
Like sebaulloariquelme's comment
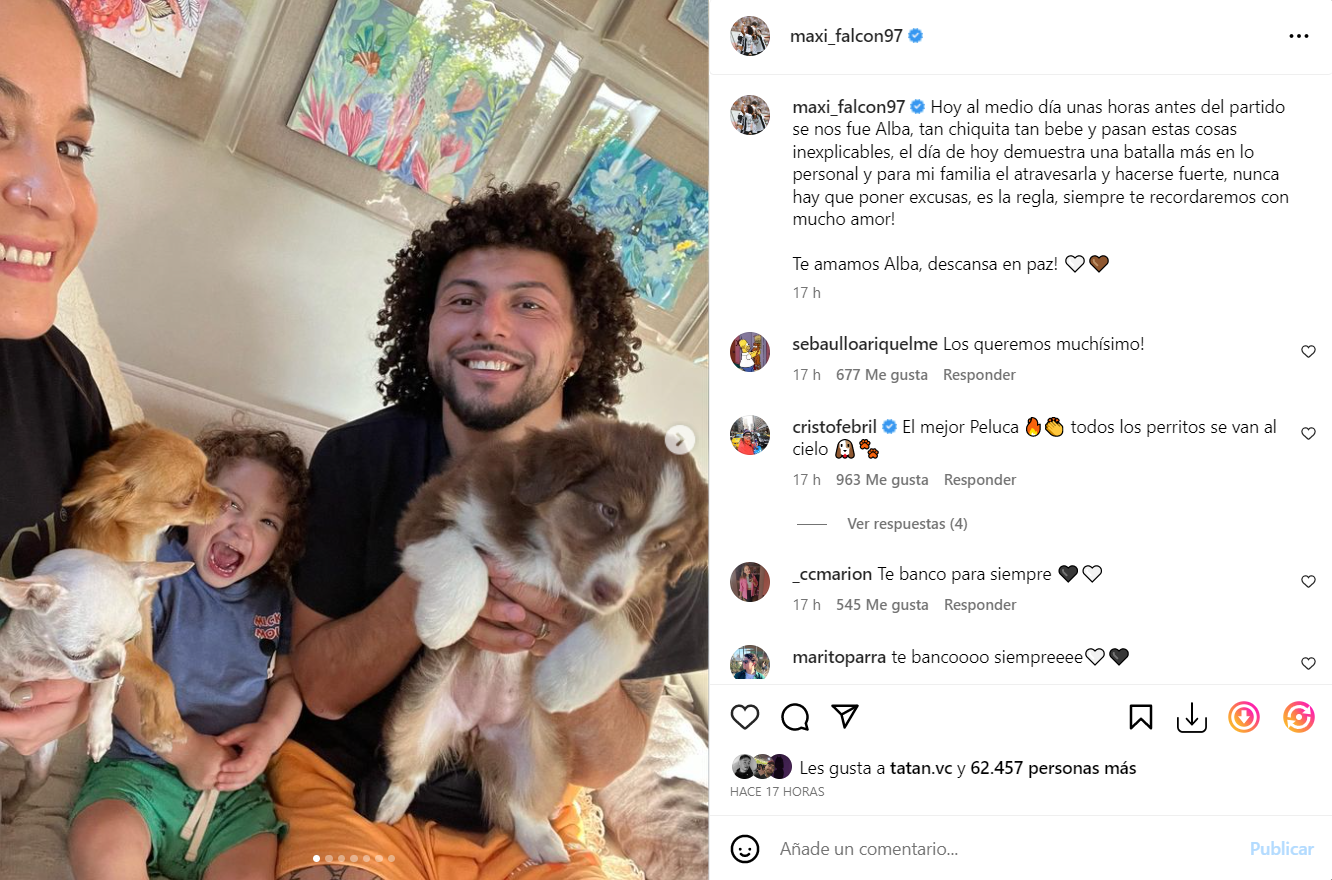coord(1308,352)
